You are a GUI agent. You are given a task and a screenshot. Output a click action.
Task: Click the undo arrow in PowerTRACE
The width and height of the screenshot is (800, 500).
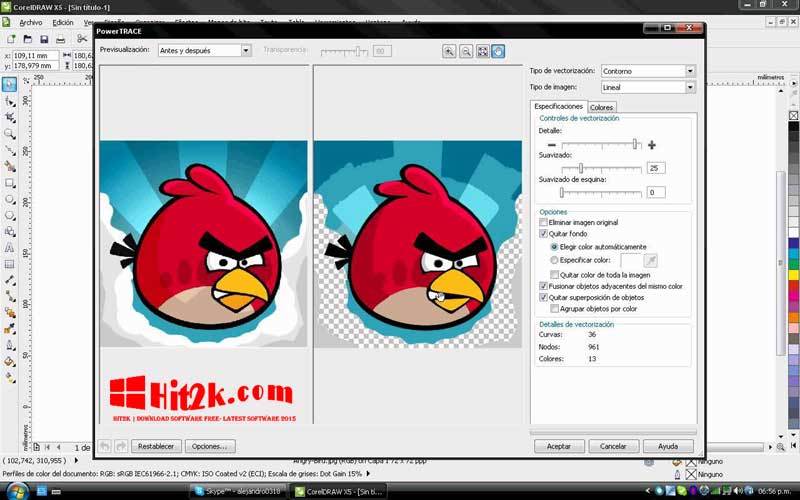pyautogui.click(x=105, y=446)
